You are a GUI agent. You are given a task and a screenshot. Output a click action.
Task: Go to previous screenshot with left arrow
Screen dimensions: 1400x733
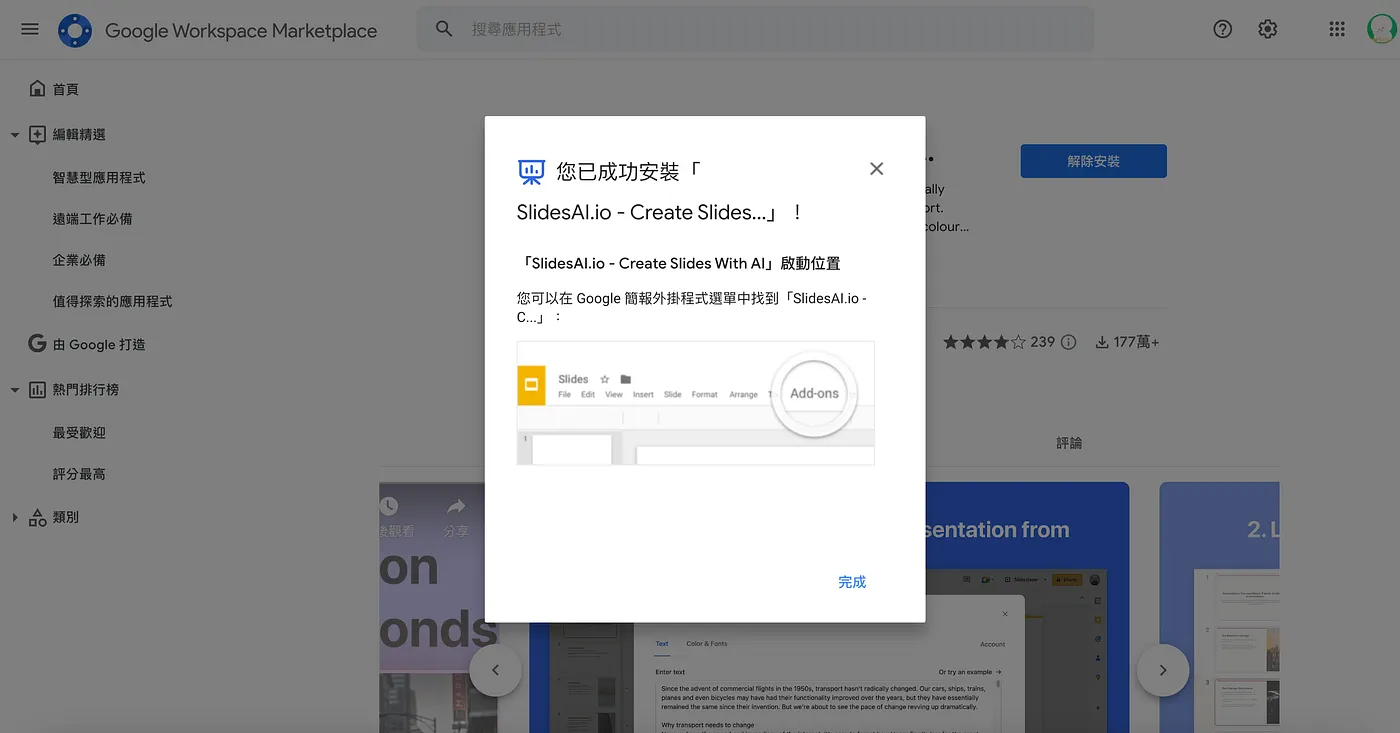(495, 670)
